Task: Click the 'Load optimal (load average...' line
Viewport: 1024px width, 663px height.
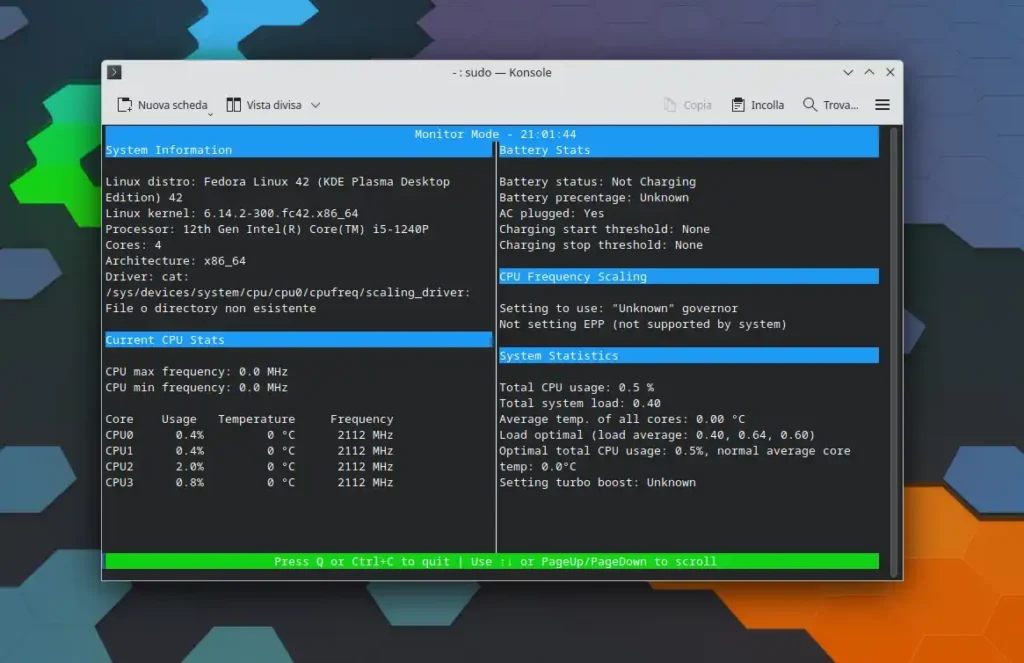Action: (657, 434)
